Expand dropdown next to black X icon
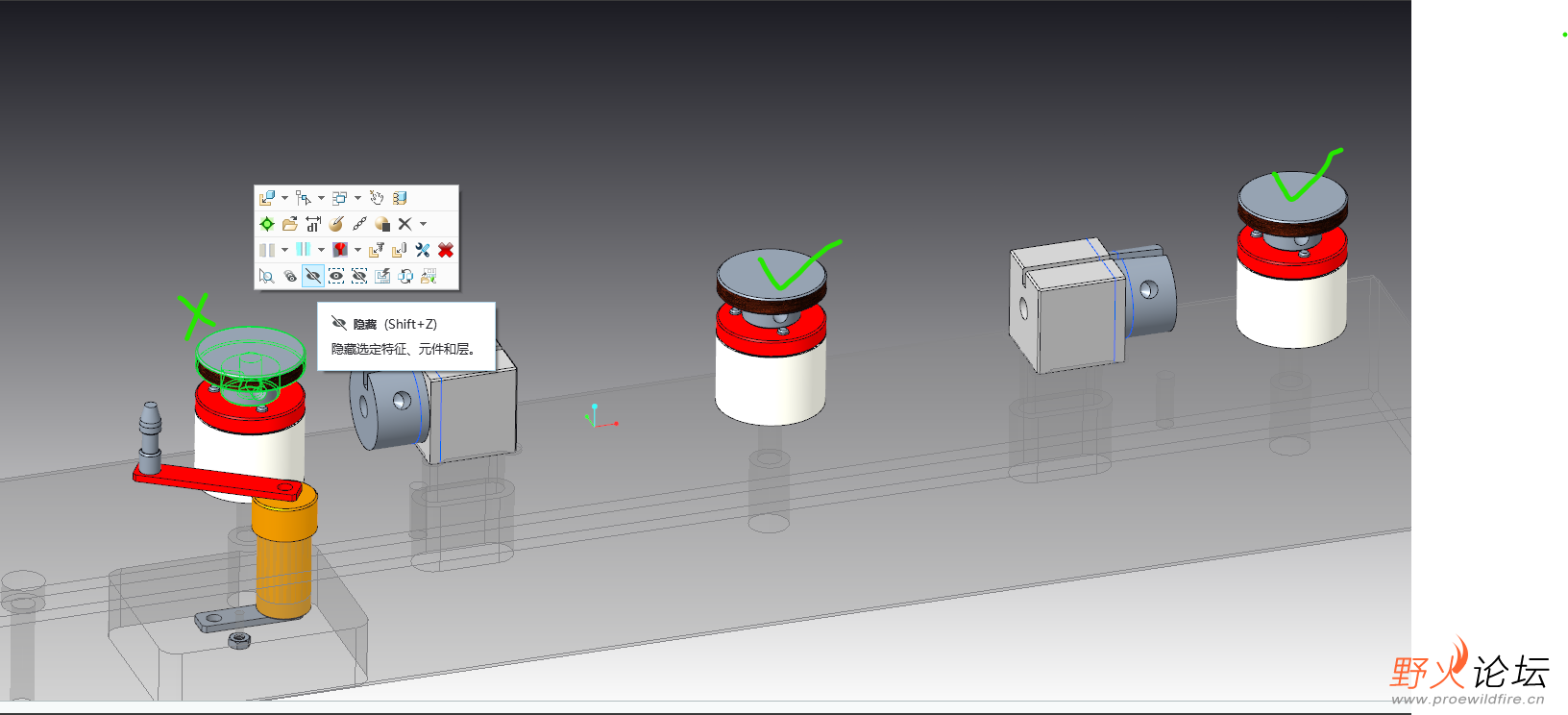Screen dimensions: 1568x715 point(423,224)
